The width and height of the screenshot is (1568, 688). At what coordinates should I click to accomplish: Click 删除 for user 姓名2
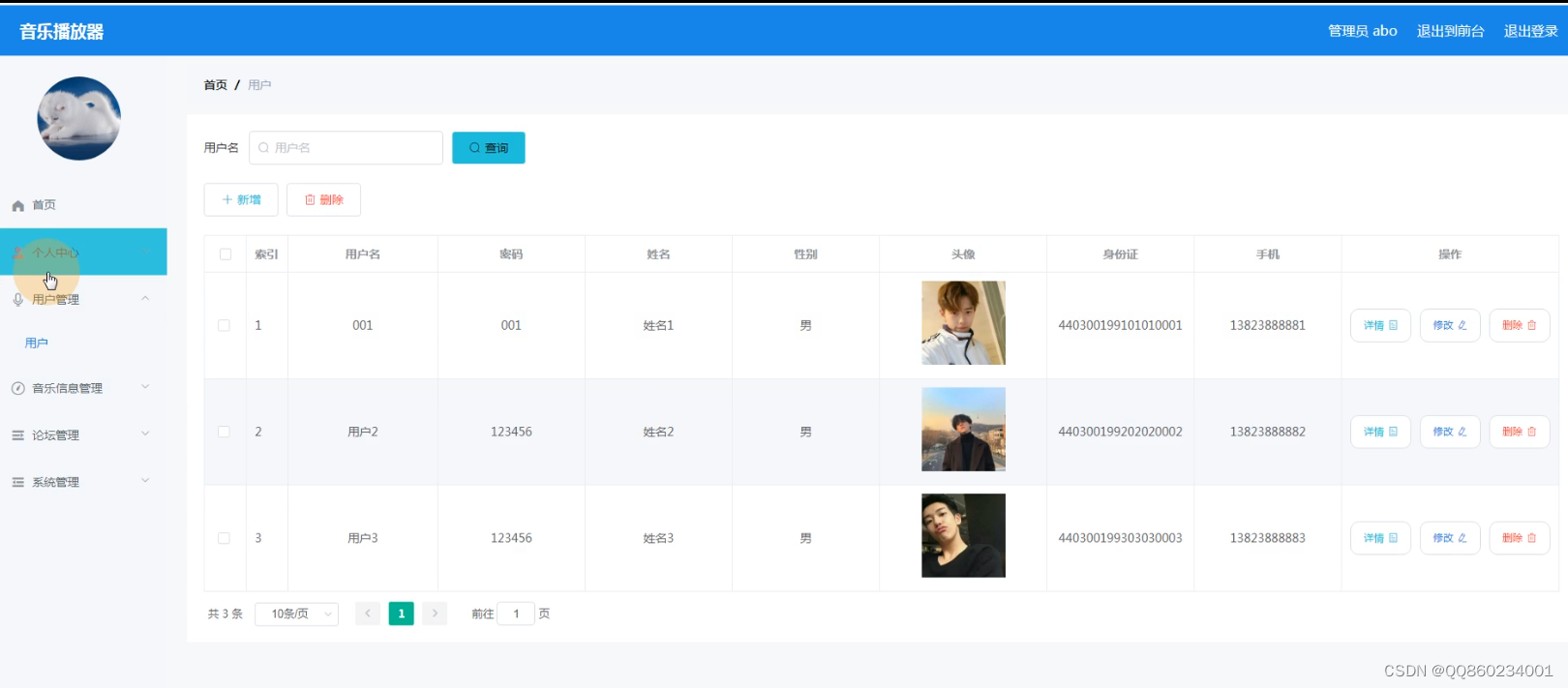coord(1520,432)
